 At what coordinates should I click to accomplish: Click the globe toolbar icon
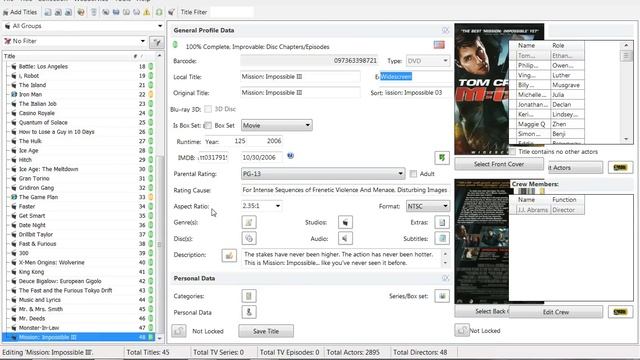(81, 12)
